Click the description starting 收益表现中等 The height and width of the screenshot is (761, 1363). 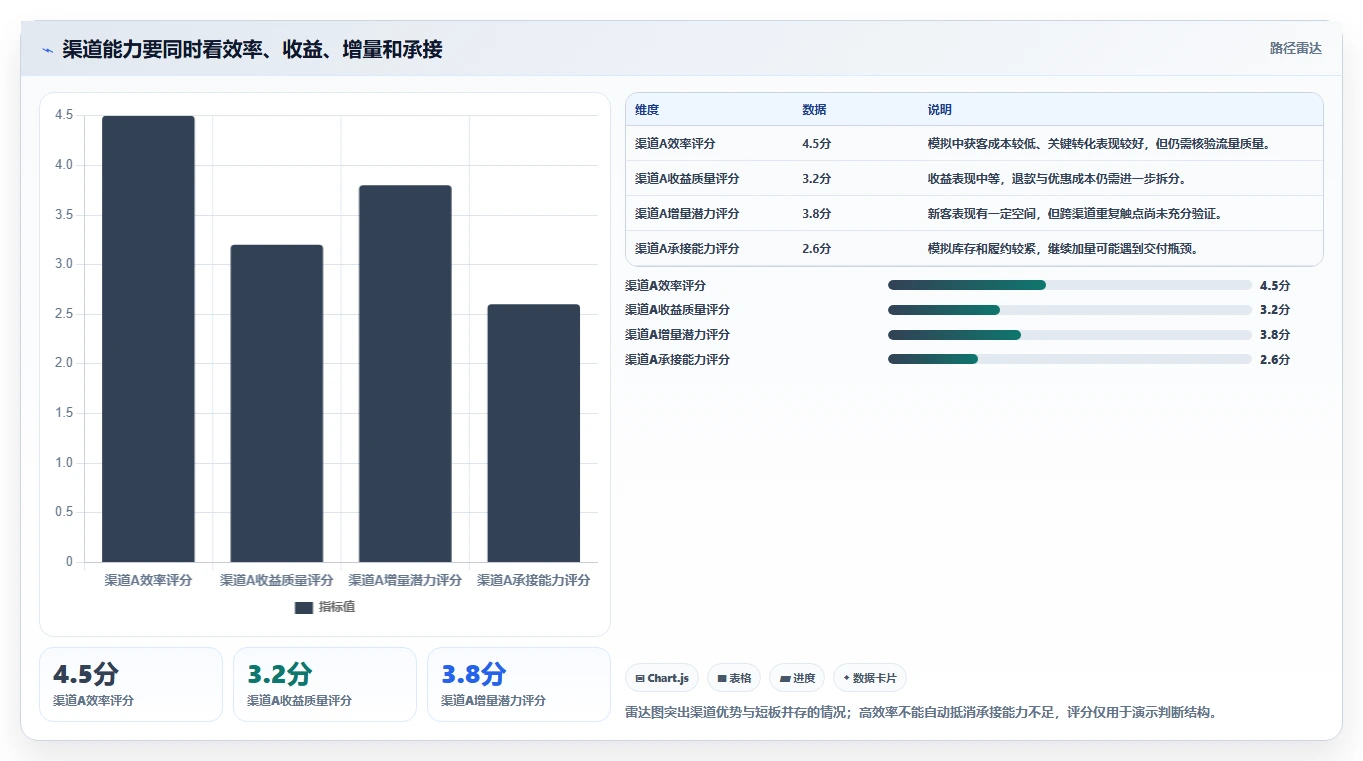pyautogui.click(x=1057, y=179)
